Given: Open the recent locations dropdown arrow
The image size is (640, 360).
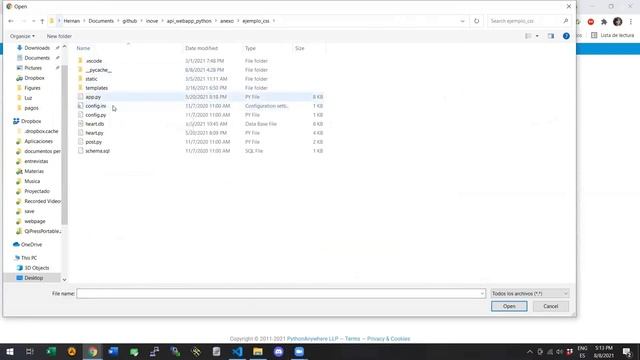Looking at the screenshot, I should coord(33,21).
